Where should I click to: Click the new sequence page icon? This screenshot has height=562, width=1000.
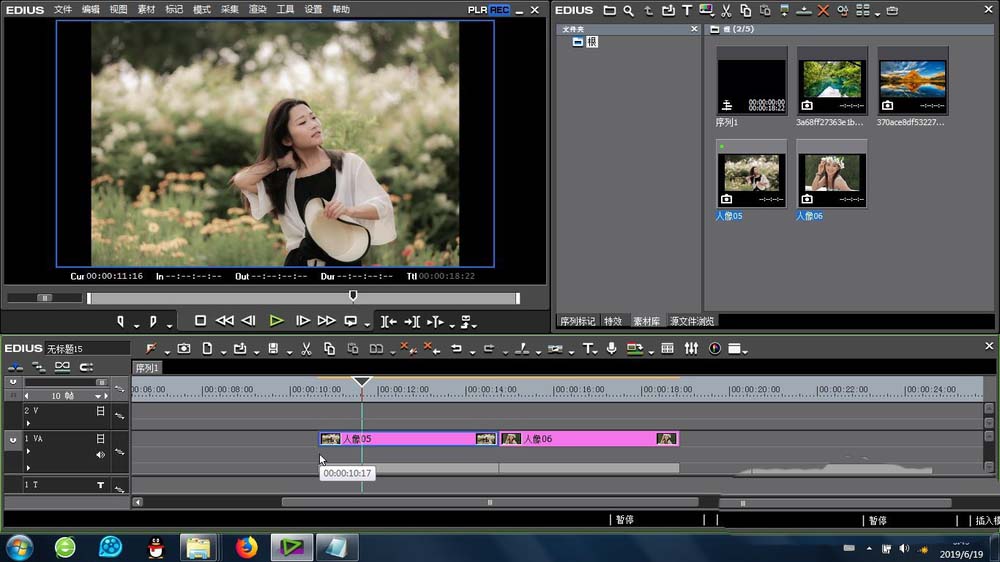pos(207,348)
